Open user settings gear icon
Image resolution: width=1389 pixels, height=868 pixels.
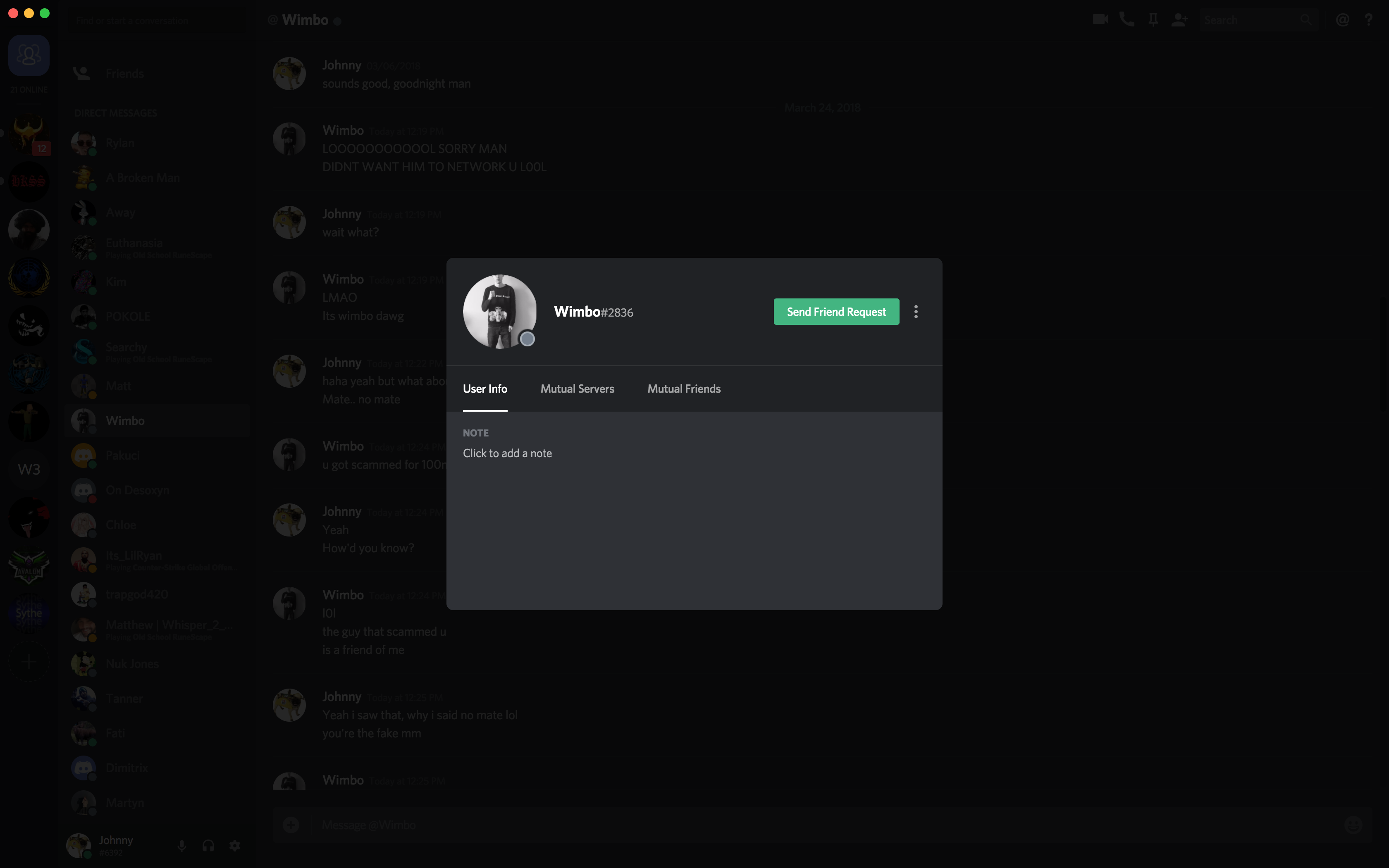235,846
